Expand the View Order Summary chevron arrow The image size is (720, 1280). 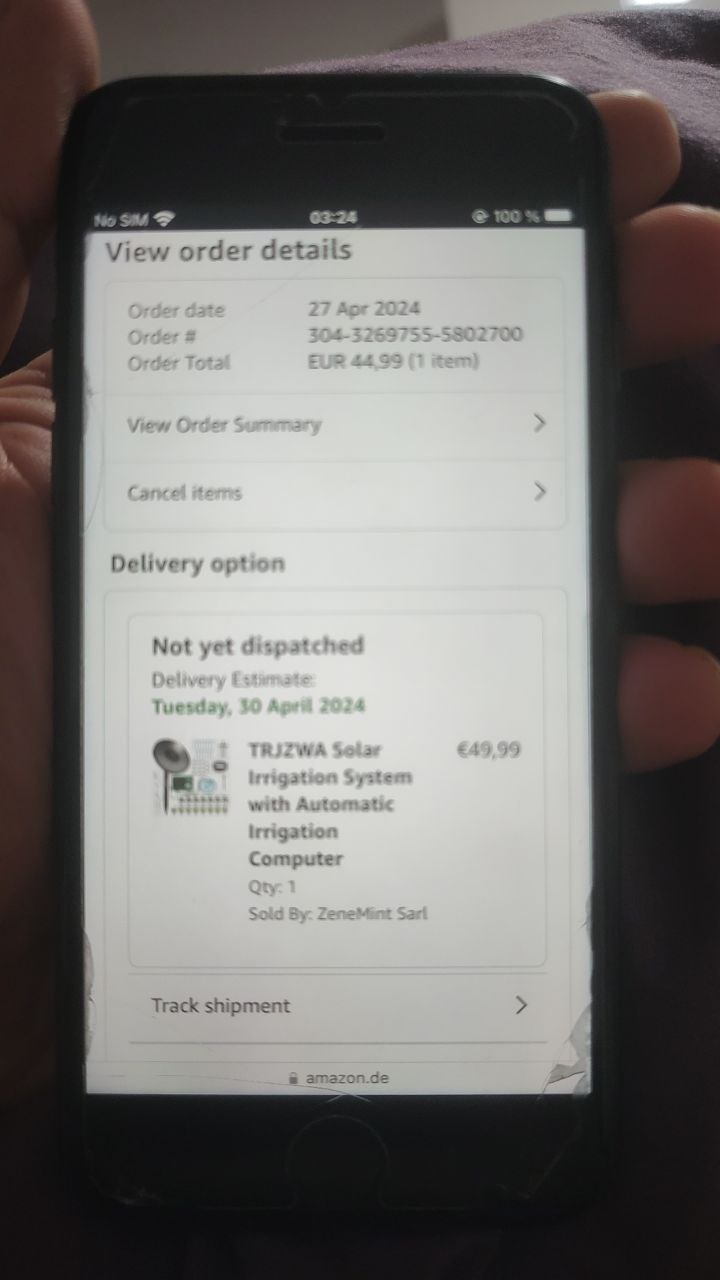click(x=540, y=423)
